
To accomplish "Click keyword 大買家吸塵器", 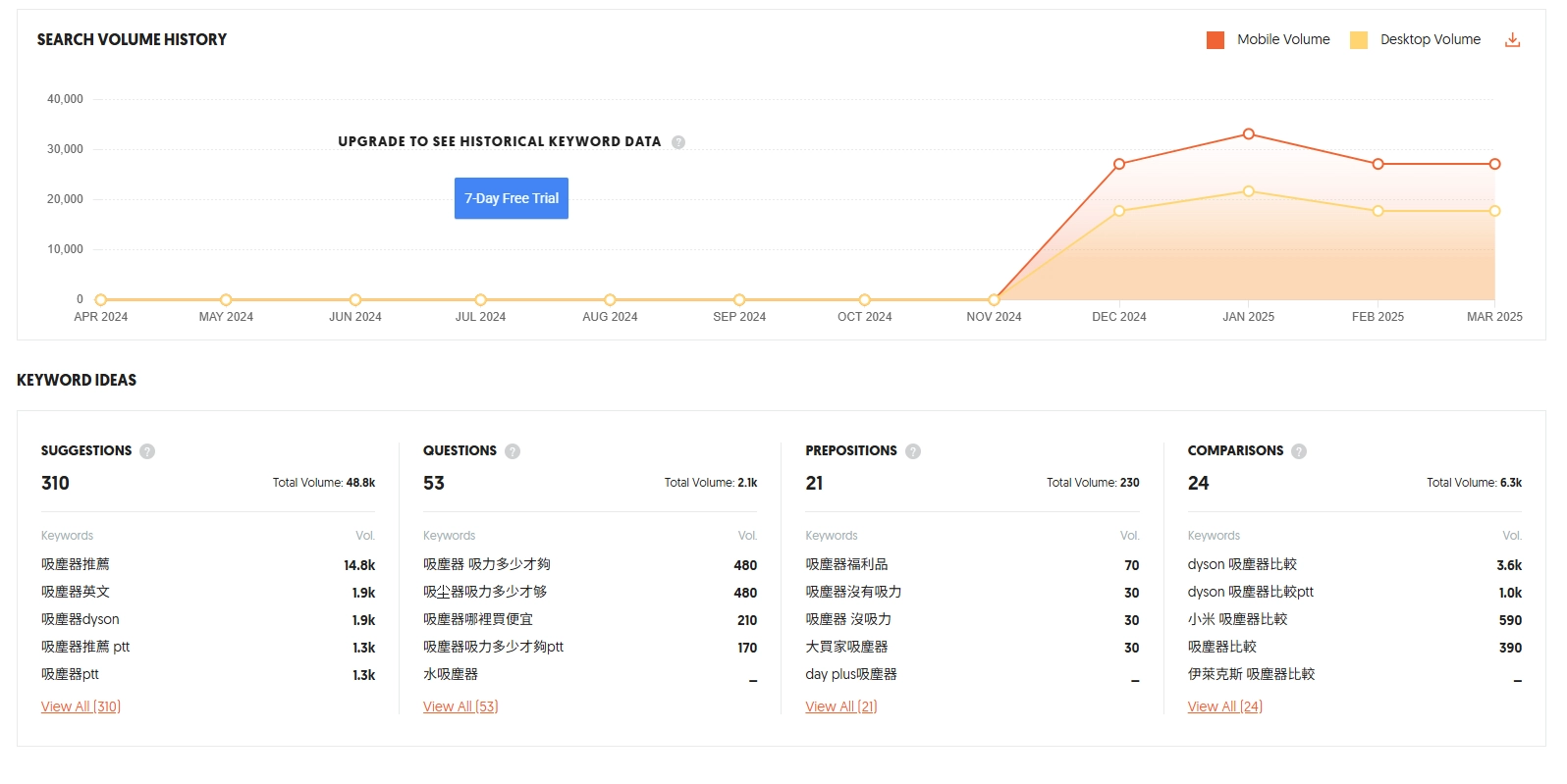I will tap(846, 647).
